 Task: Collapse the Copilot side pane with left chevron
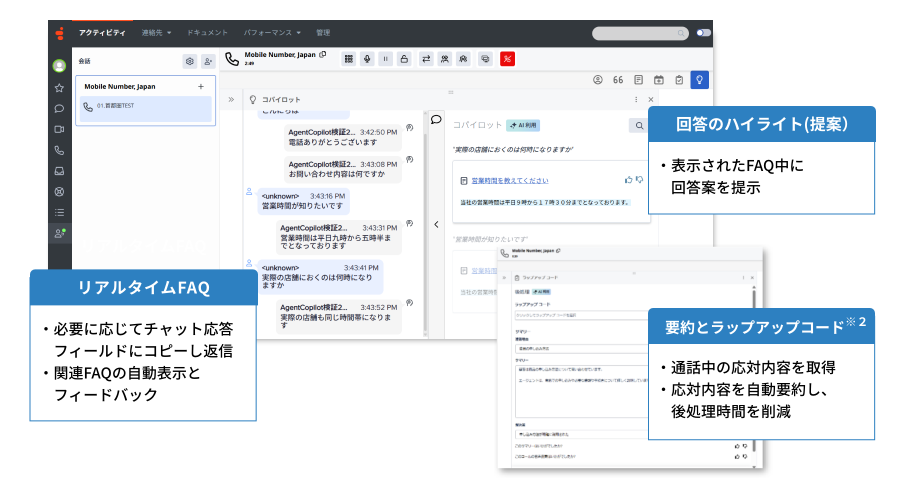[x=436, y=225]
